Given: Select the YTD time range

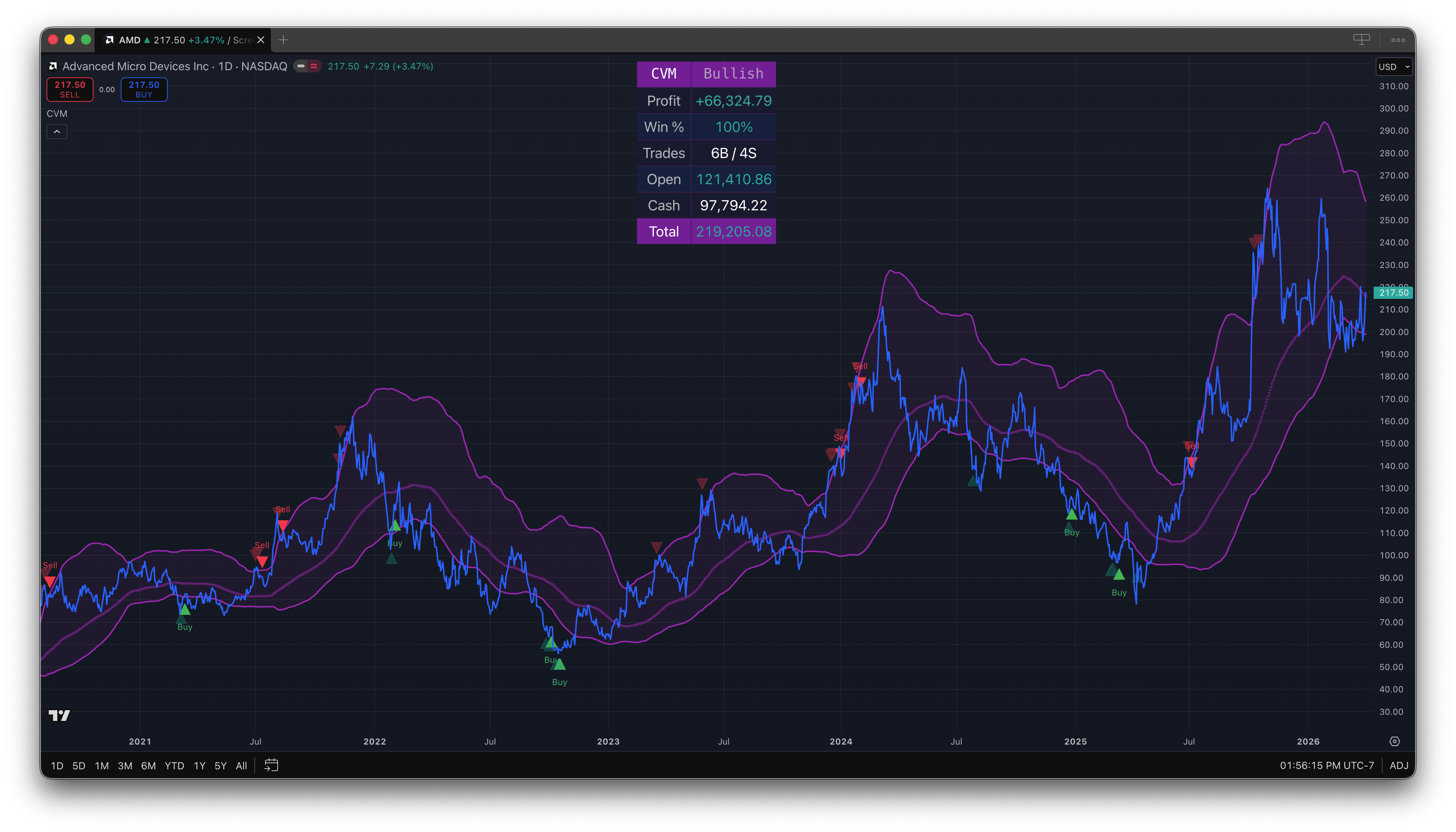Looking at the screenshot, I should (x=174, y=766).
